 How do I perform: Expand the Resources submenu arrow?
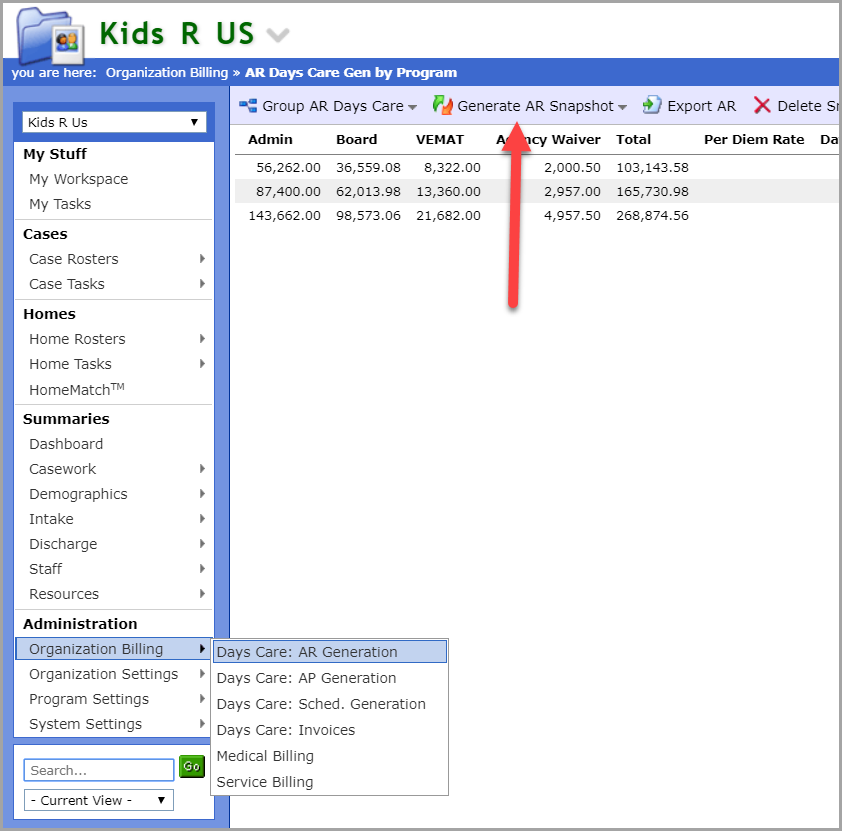[x=202, y=593]
